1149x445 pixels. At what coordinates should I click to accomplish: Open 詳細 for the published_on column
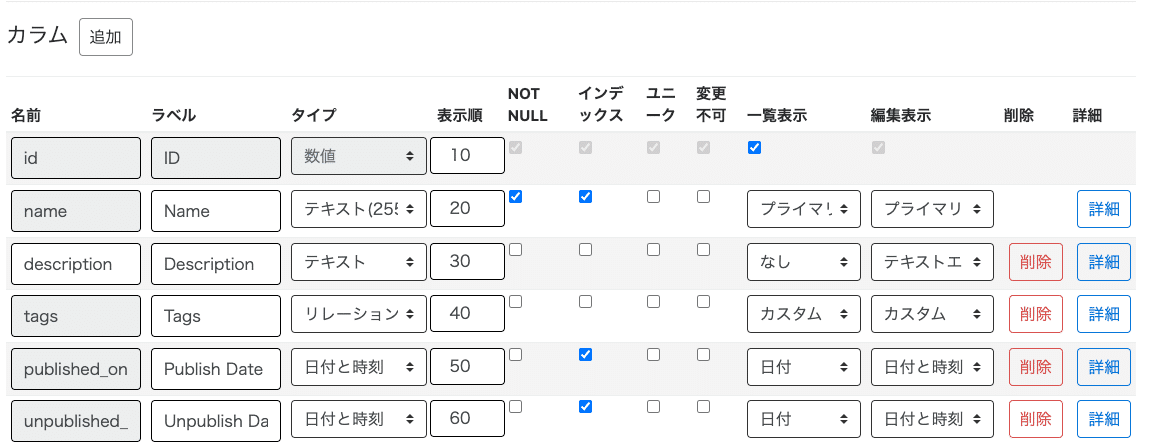(x=1103, y=368)
